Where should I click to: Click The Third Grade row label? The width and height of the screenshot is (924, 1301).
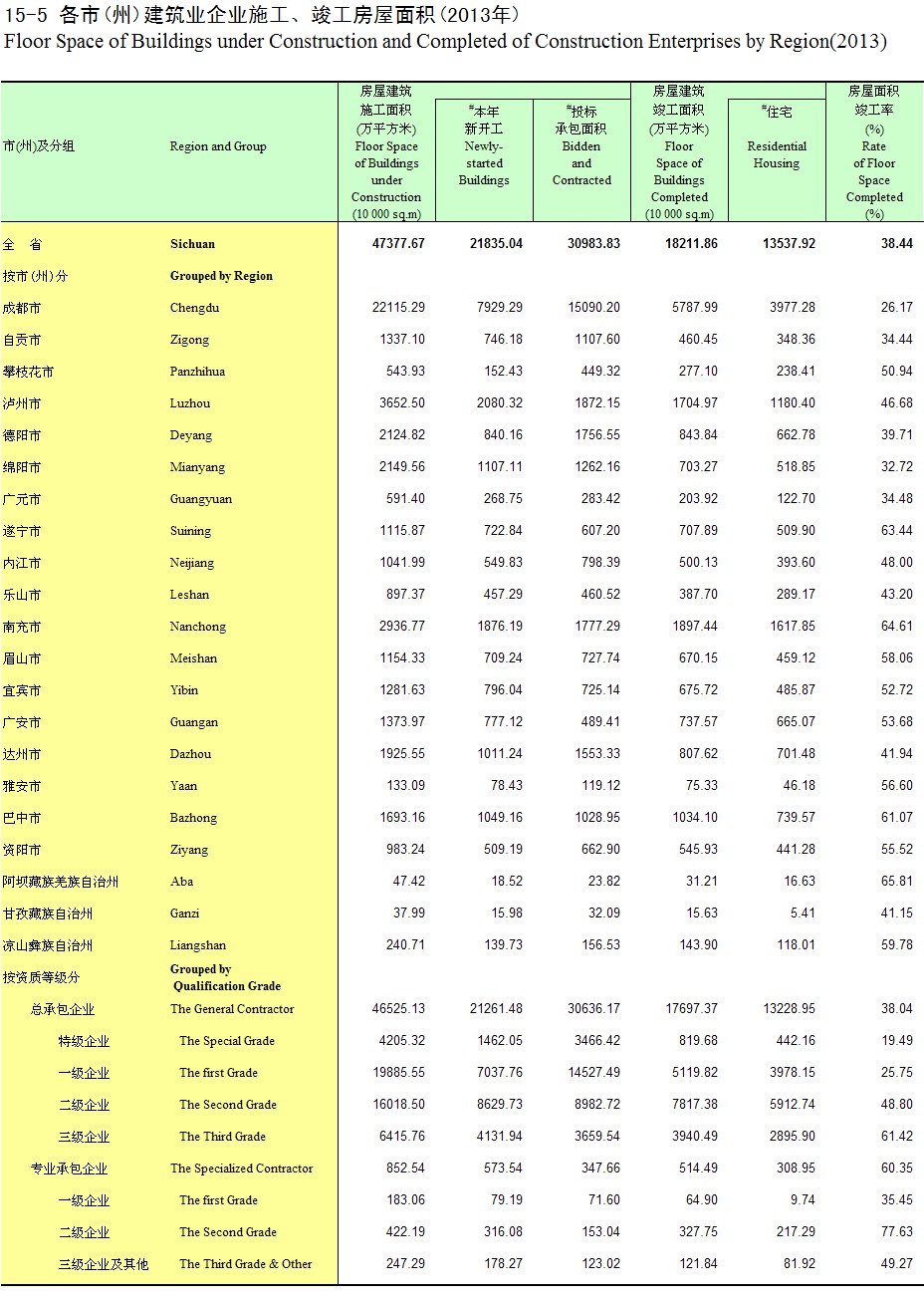223,1137
